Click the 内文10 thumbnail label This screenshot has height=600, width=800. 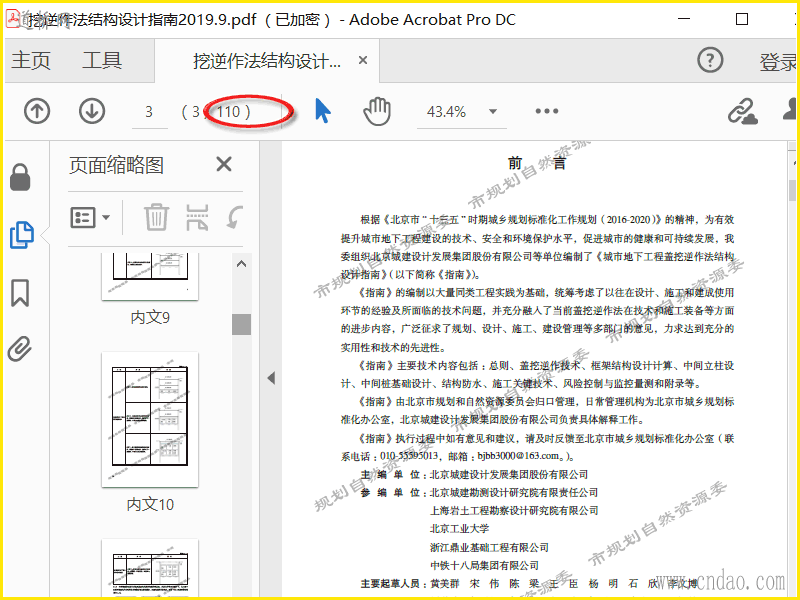(150, 505)
